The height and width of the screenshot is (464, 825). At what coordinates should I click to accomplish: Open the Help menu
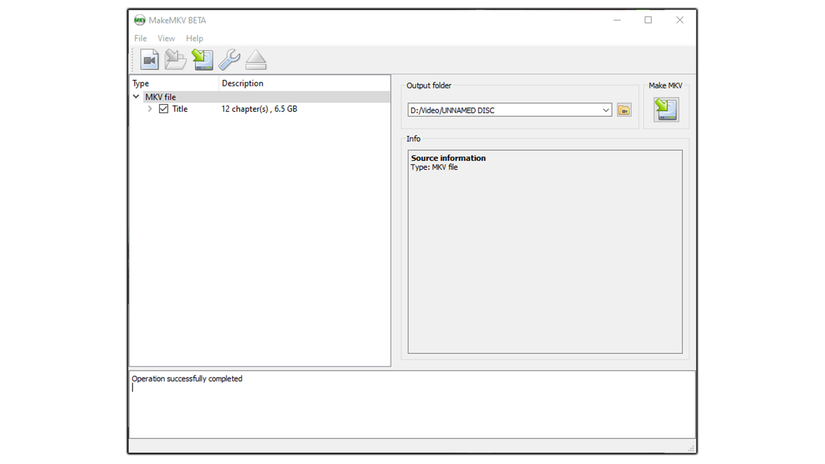194,38
